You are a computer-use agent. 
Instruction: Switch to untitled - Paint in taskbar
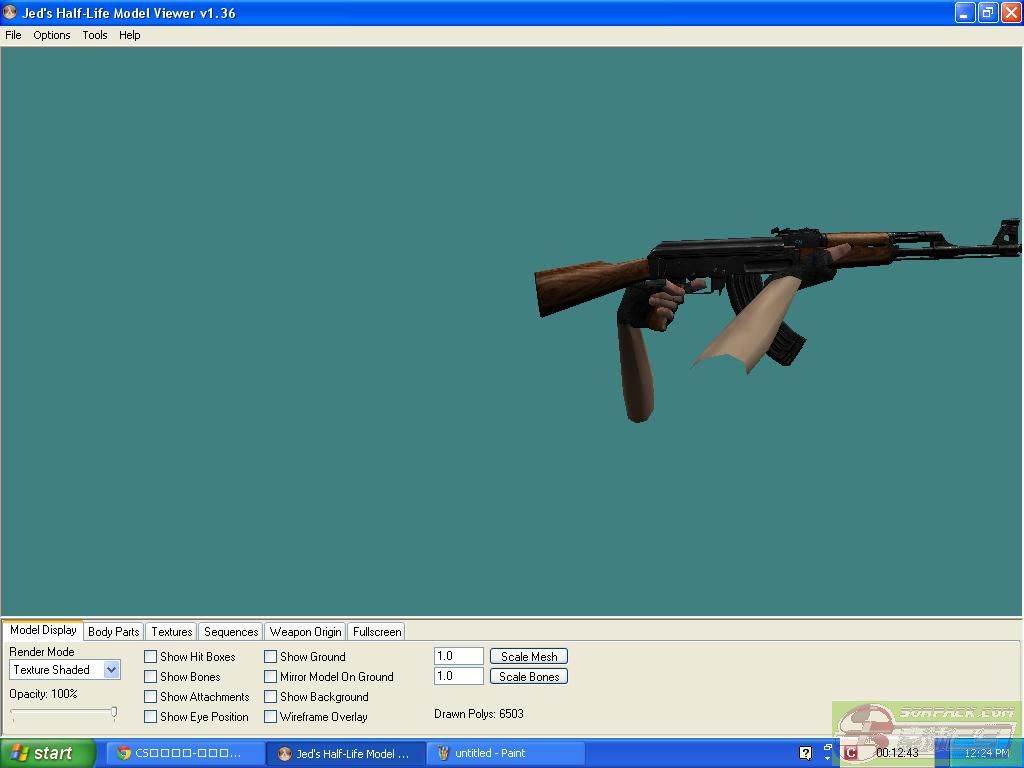tap(506, 753)
